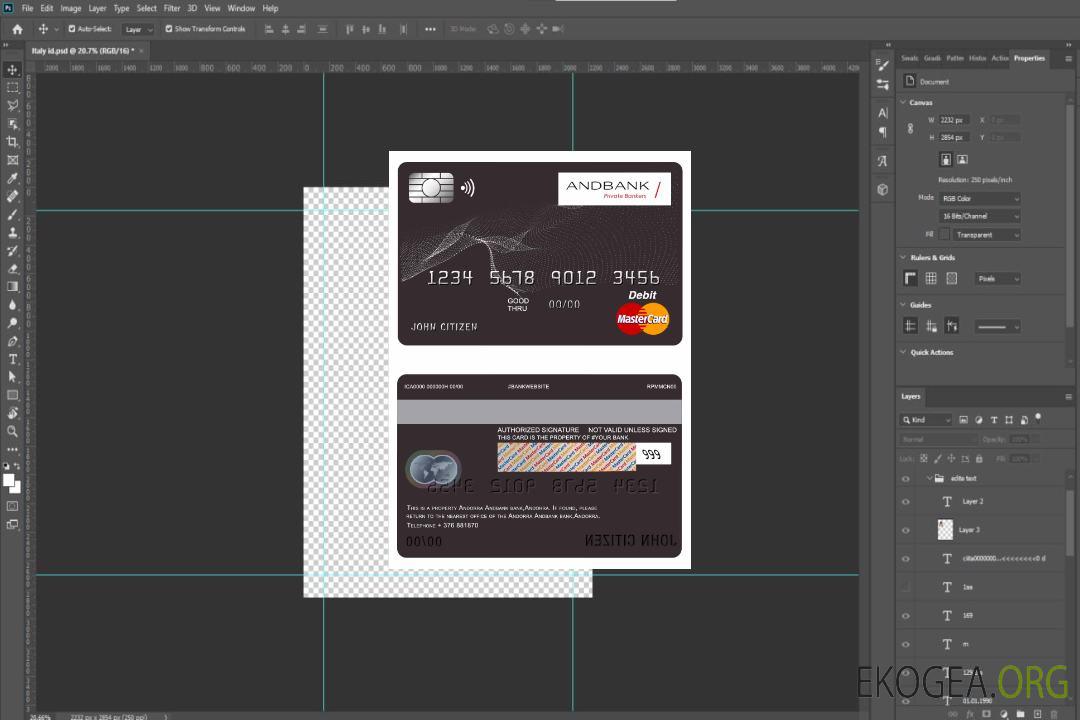Collapse the adita text group
Screen dimensions: 1080x720
(929, 478)
